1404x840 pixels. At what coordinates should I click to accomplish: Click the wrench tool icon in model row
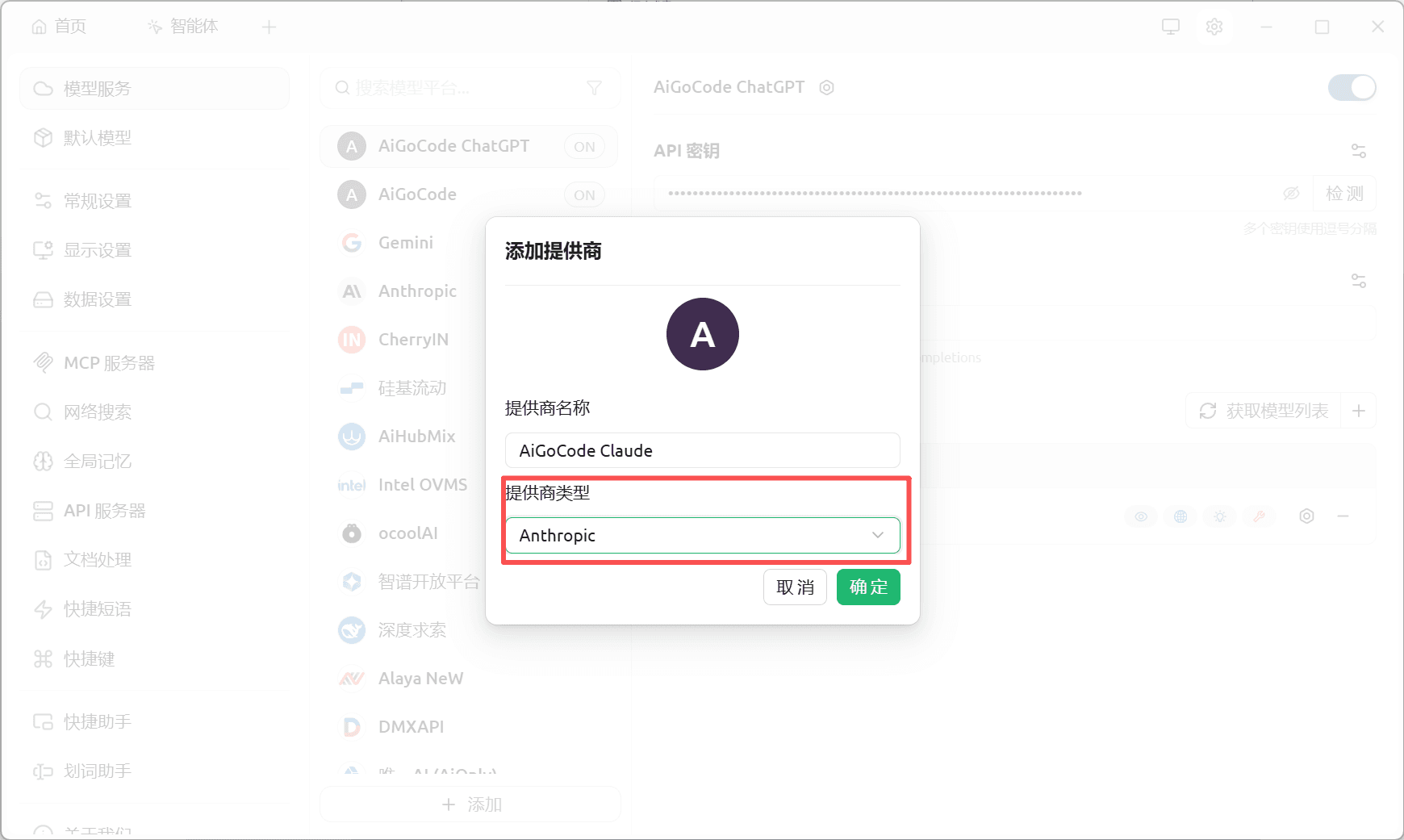[x=1260, y=516]
